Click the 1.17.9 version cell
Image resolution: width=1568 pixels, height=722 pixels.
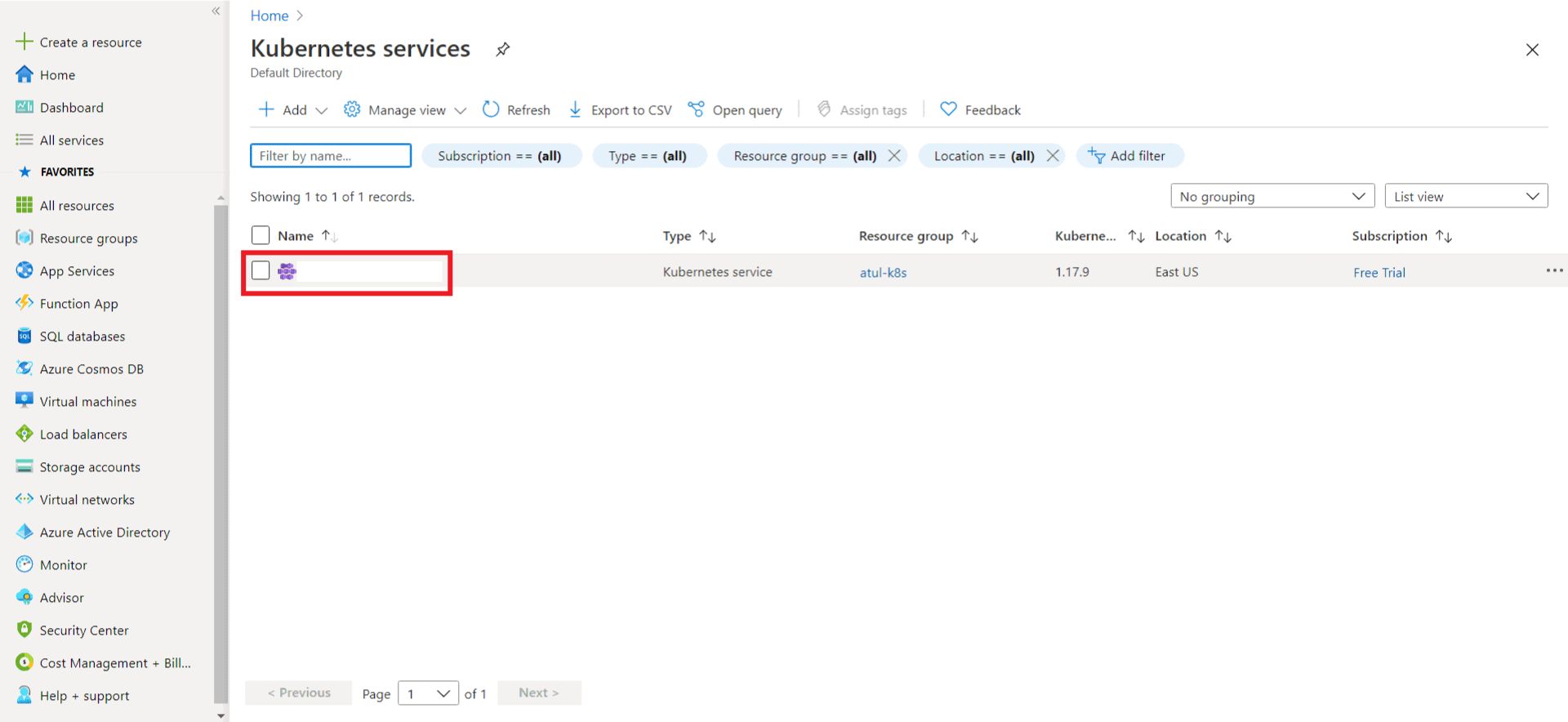(x=1071, y=272)
